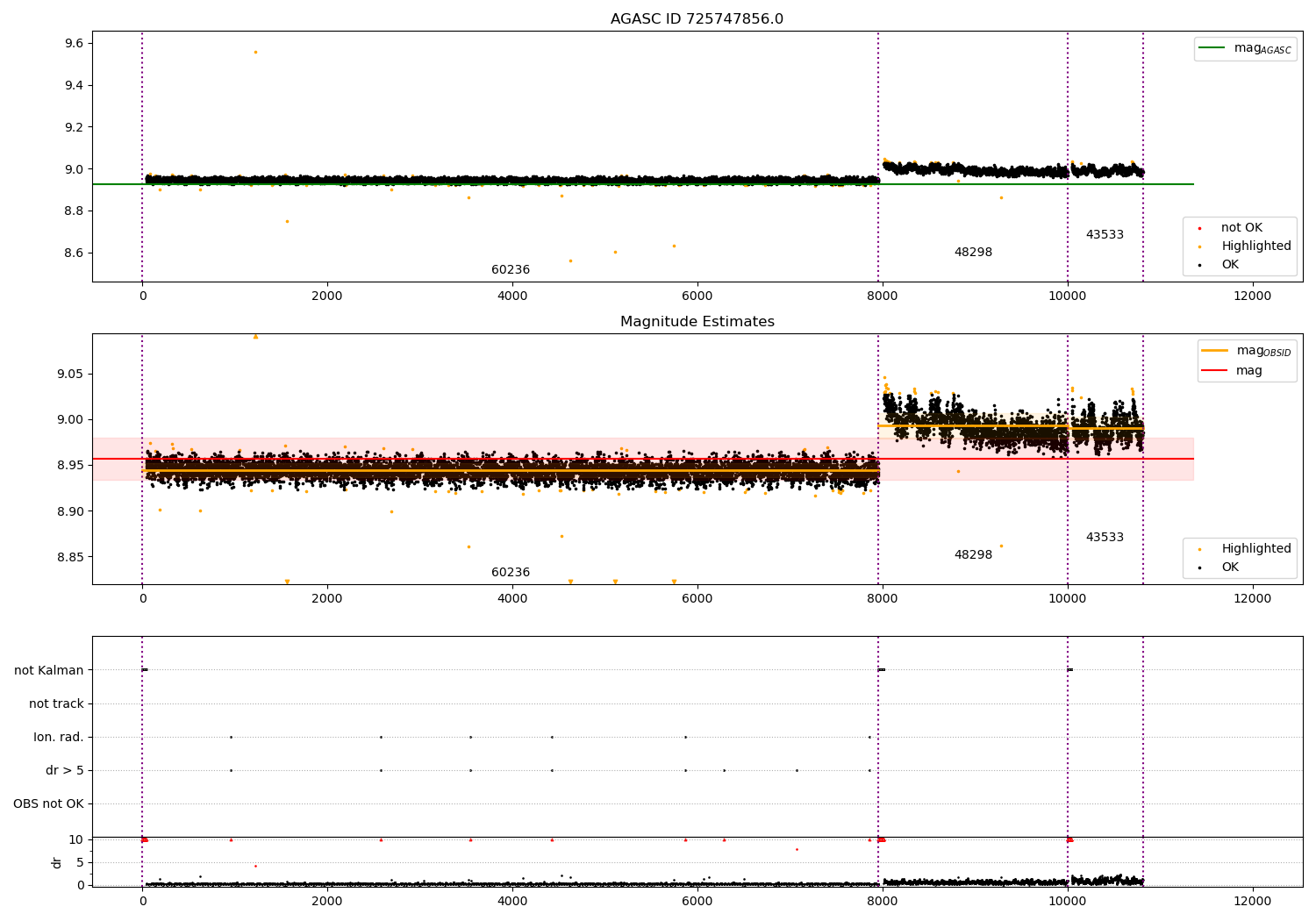Click y-axis tick 9.2 on the AGASC ID plot

point(75,127)
